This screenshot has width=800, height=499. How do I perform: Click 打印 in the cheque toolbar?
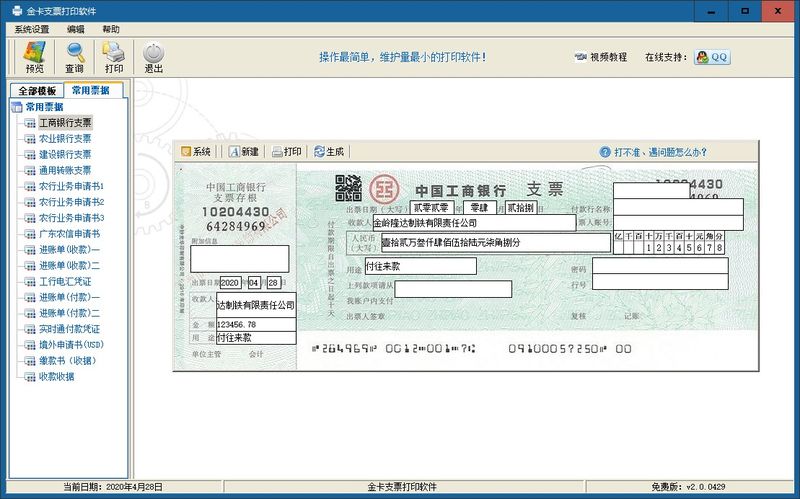(287, 152)
